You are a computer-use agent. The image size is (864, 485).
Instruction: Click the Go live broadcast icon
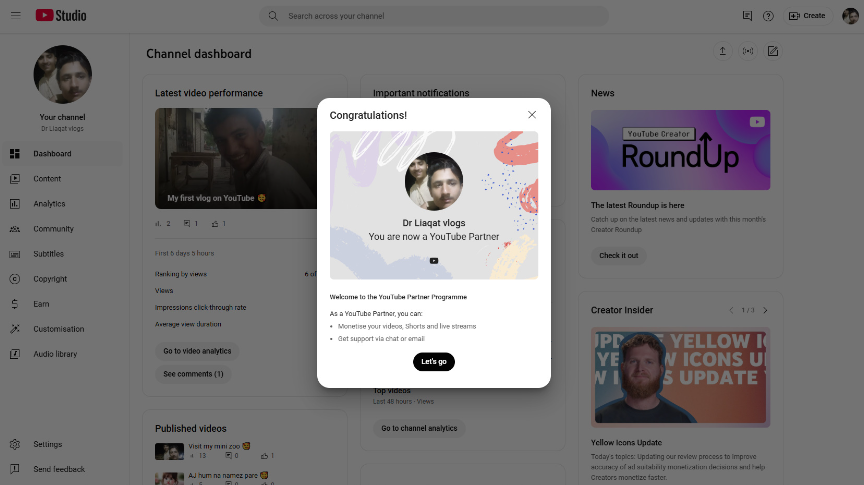tap(748, 51)
